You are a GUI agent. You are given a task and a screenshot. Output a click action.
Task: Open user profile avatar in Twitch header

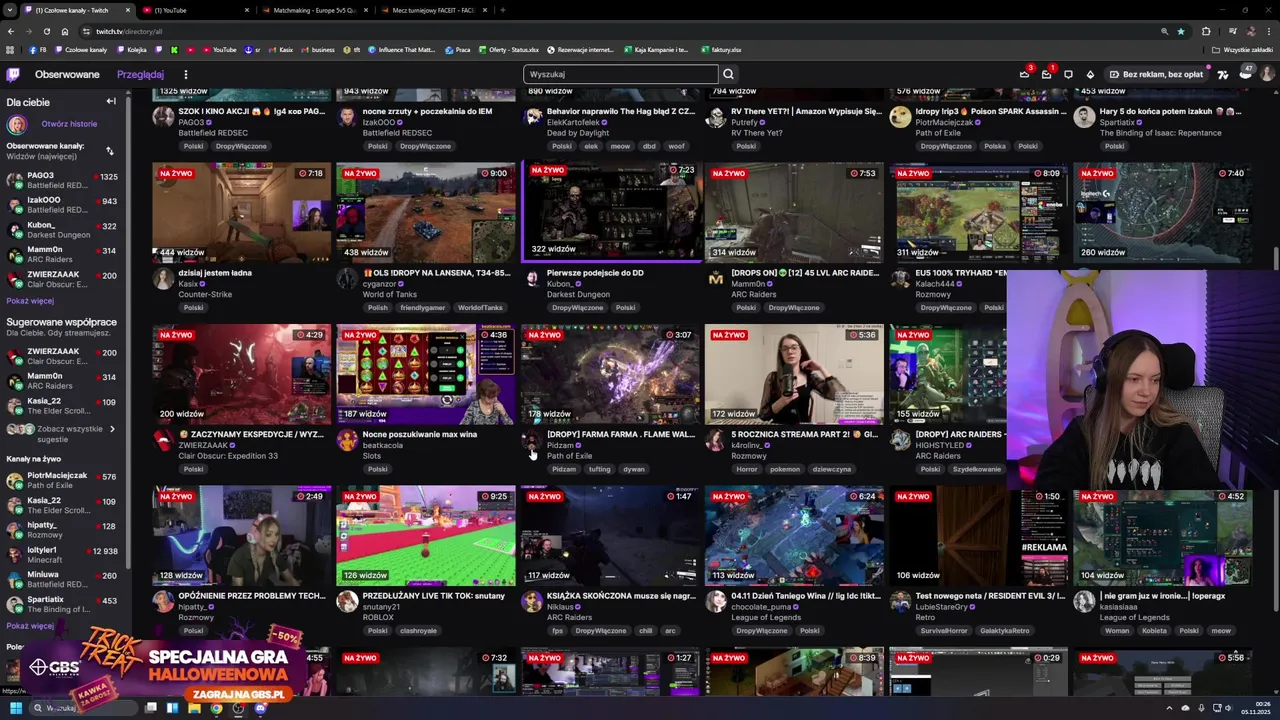[1267, 74]
